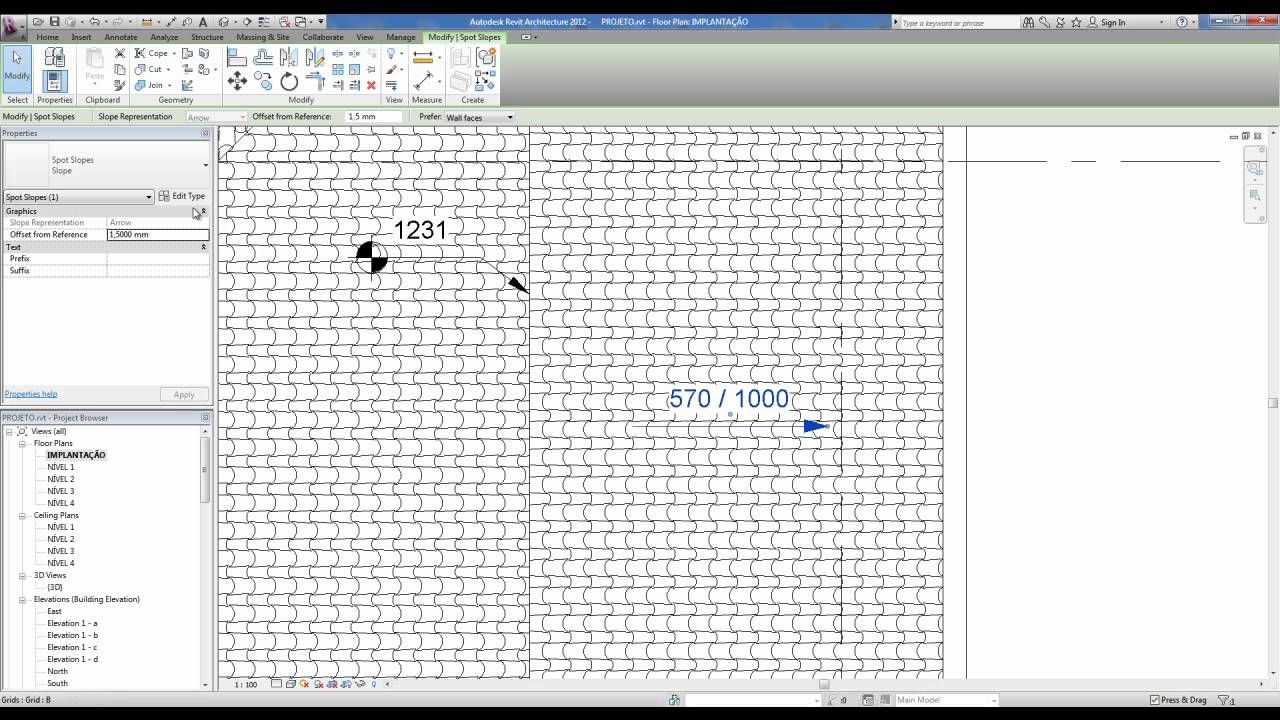Collapse the Floor Plans tree node
Image resolution: width=1280 pixels, height=720 pixels.
click(22, 443)
